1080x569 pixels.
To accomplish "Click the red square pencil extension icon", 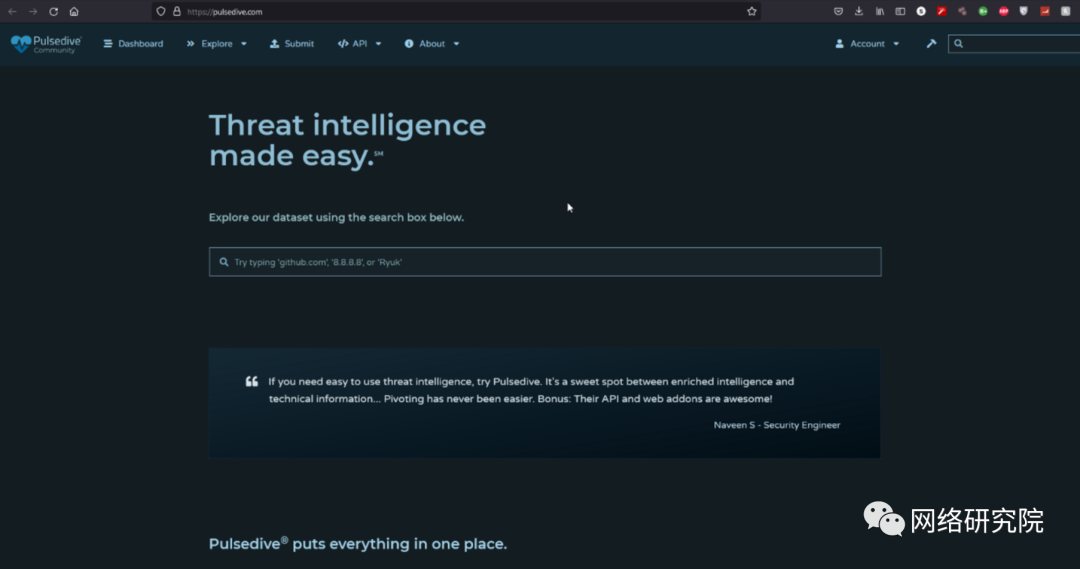I will point(942,12).
